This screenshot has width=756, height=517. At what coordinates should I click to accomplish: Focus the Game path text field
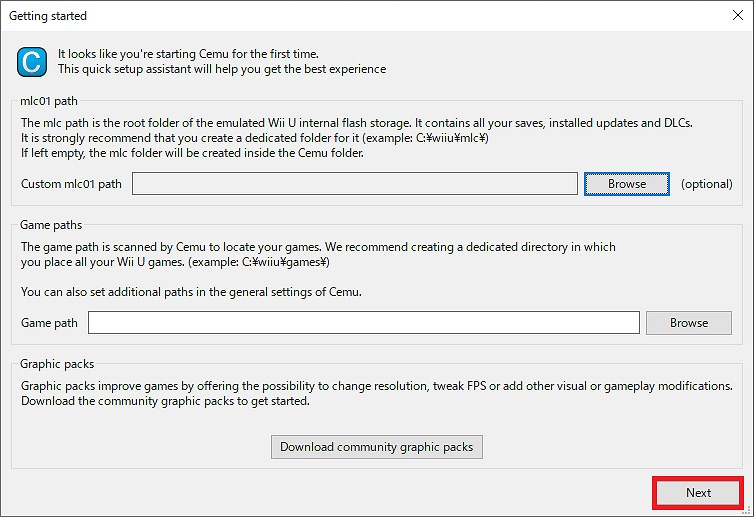364,323
